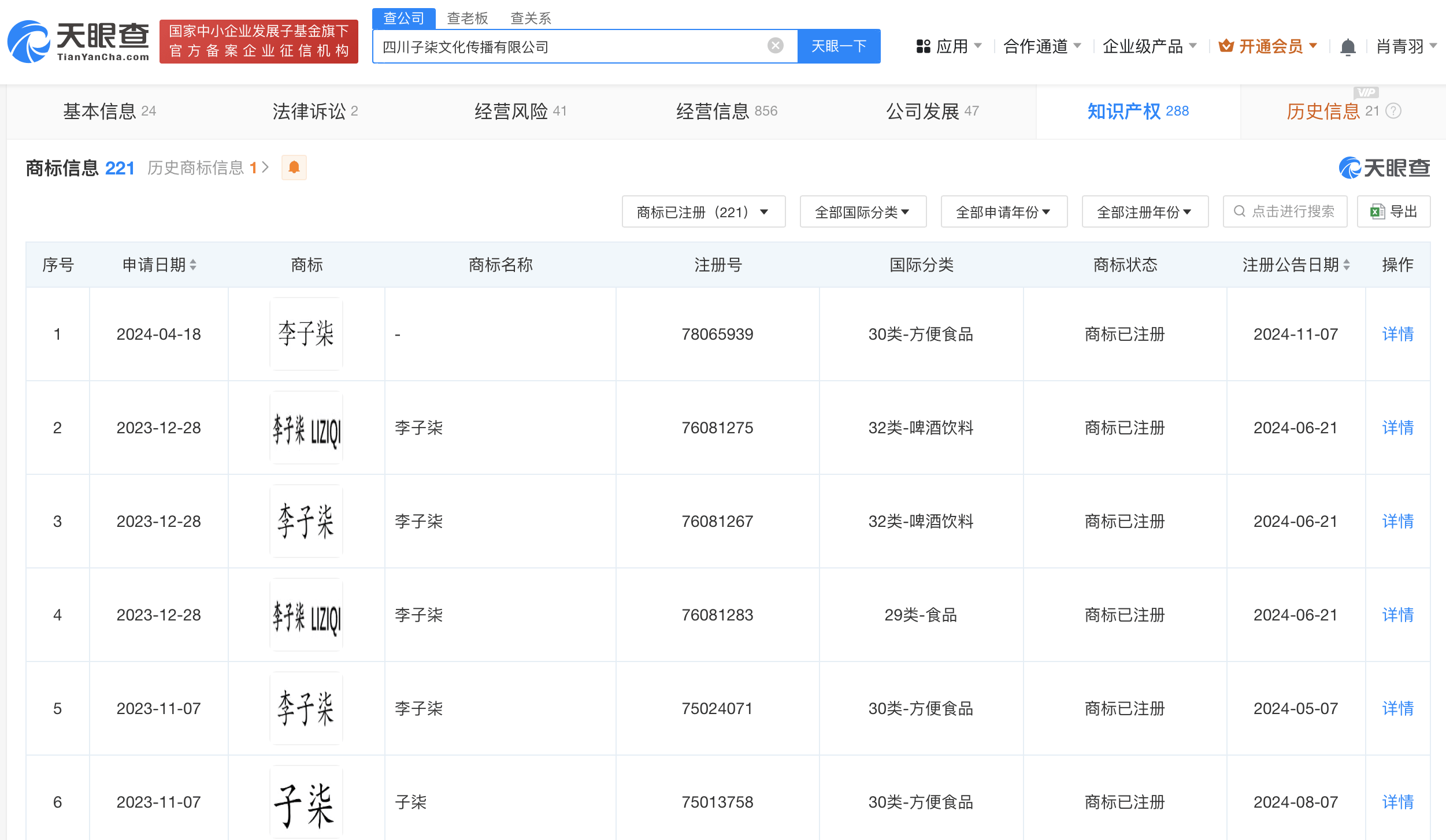Image resolution: width=1446 pixels, height=840 pixels.
Task: Click the TianYanCha logo at top left
Action: point(79,42)
